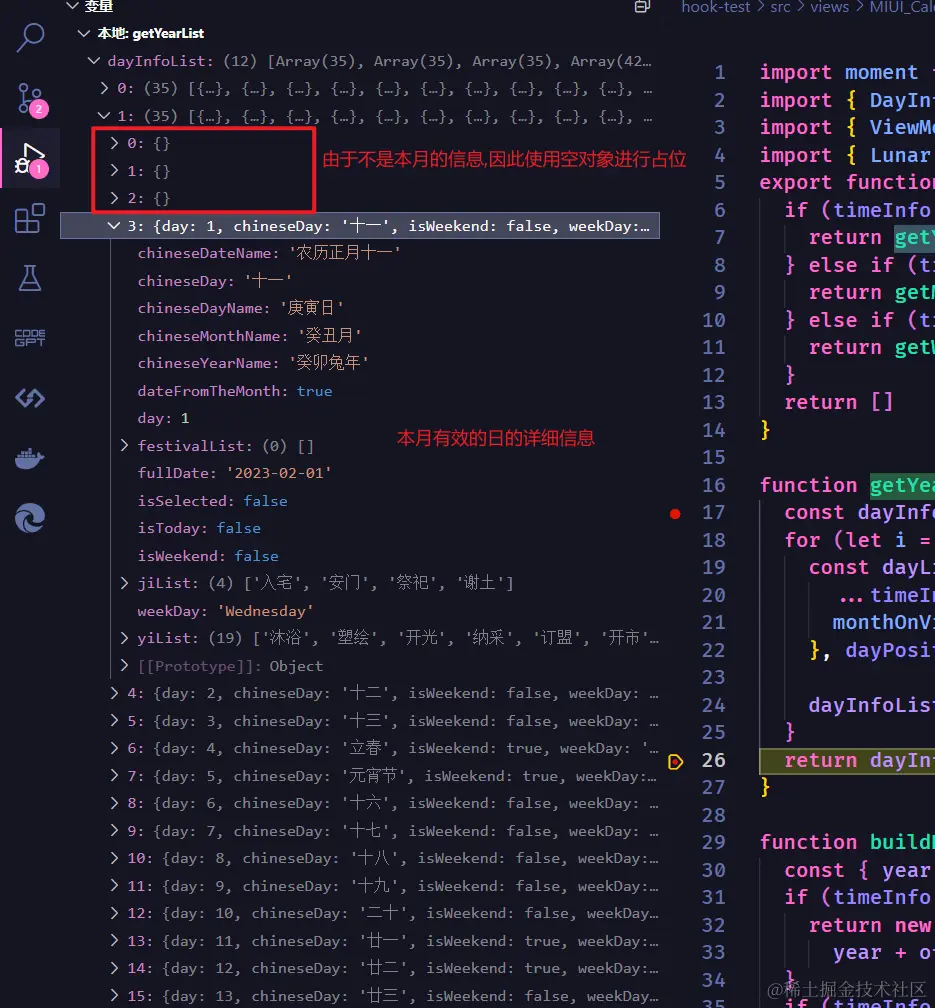Screen dimensions: 935x1008
Task: Click the return dayIn… code on line 26
Action: pos(859,760)
